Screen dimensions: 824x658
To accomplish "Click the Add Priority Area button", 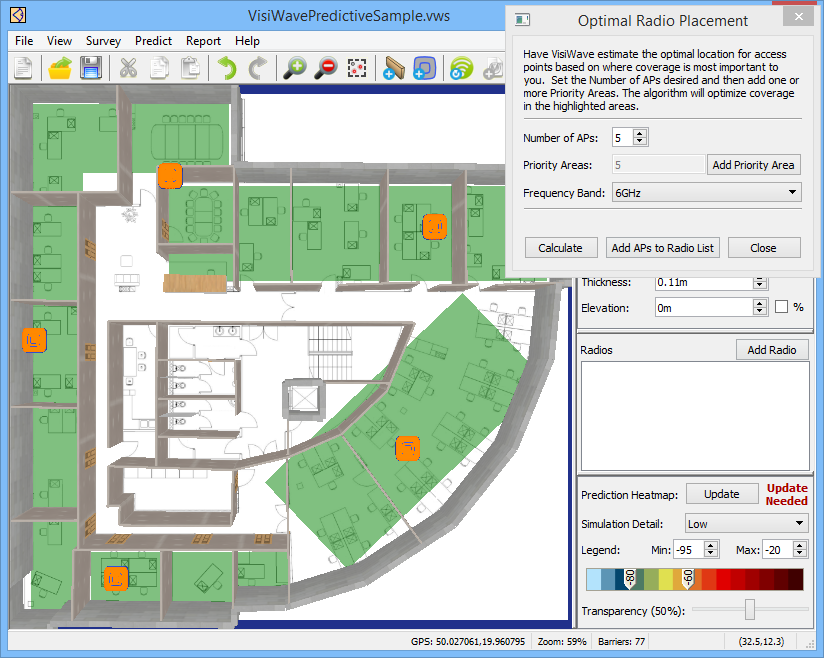I will (753, 165).
